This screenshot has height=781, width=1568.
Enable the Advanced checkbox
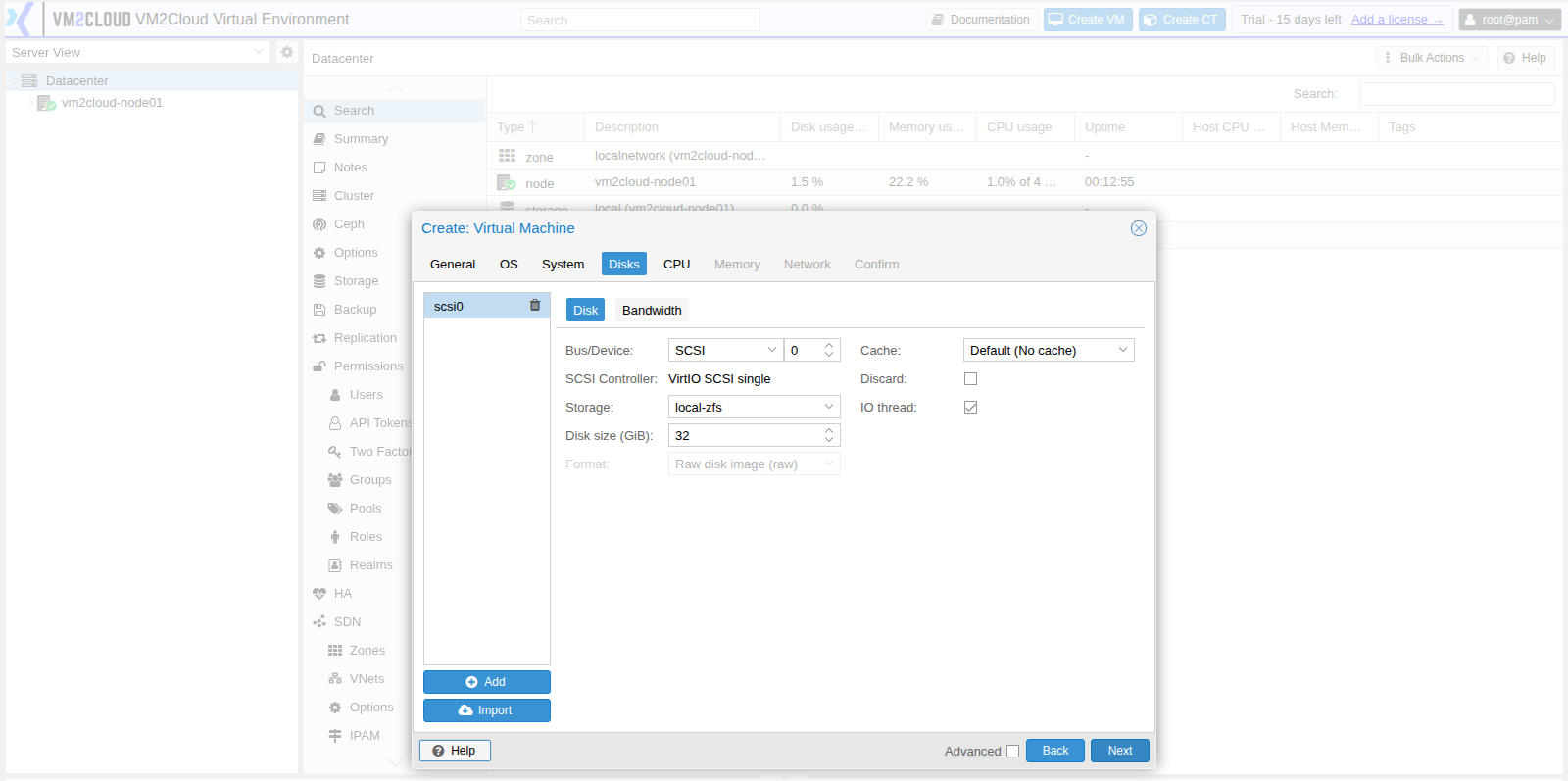point(1012,752)
